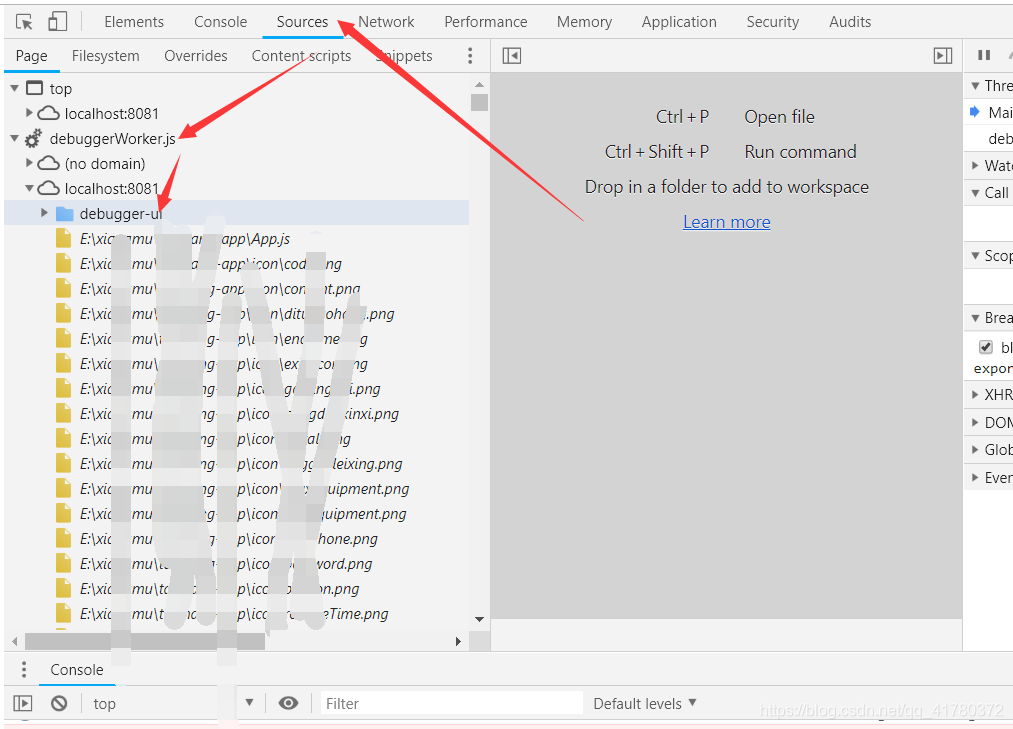Show the console sidebar
Screen dimensions: 1013x729
pyautogui.click(x=23, y=703)
